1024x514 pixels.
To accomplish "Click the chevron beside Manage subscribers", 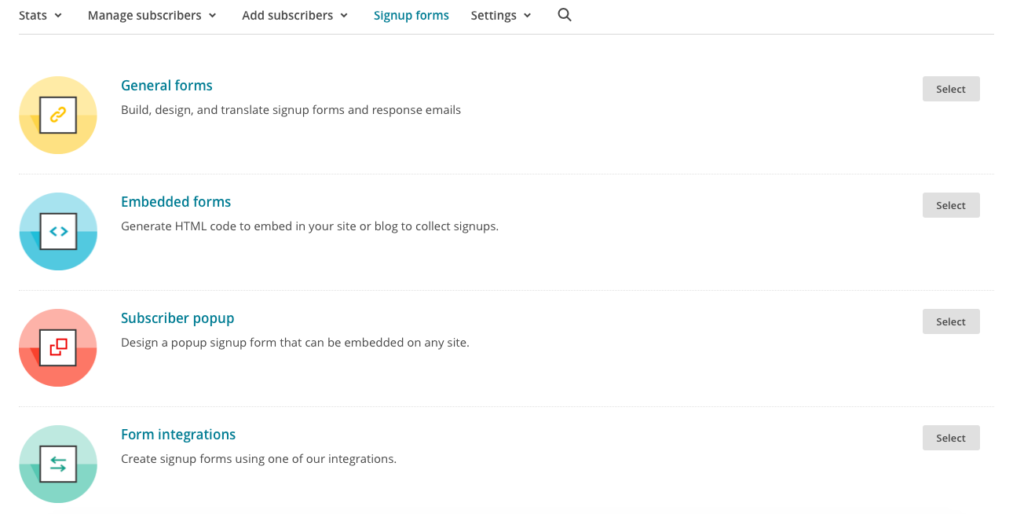I will point(212,16).
